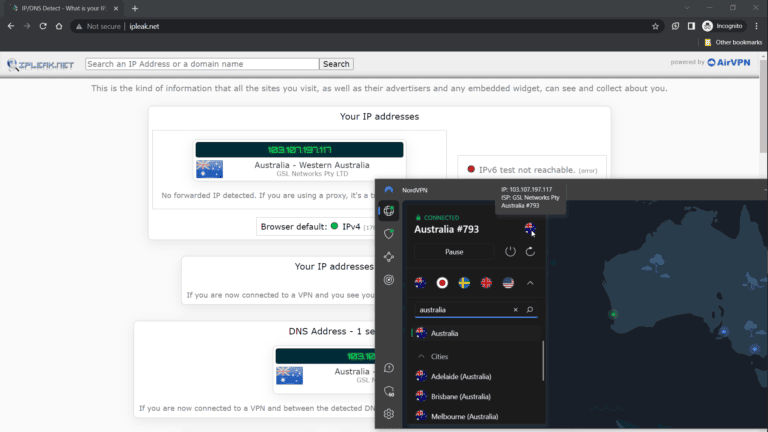Reconnect VPN with the refresh icon
Screen dimensions: 768x432
click(x=530, y=252)
